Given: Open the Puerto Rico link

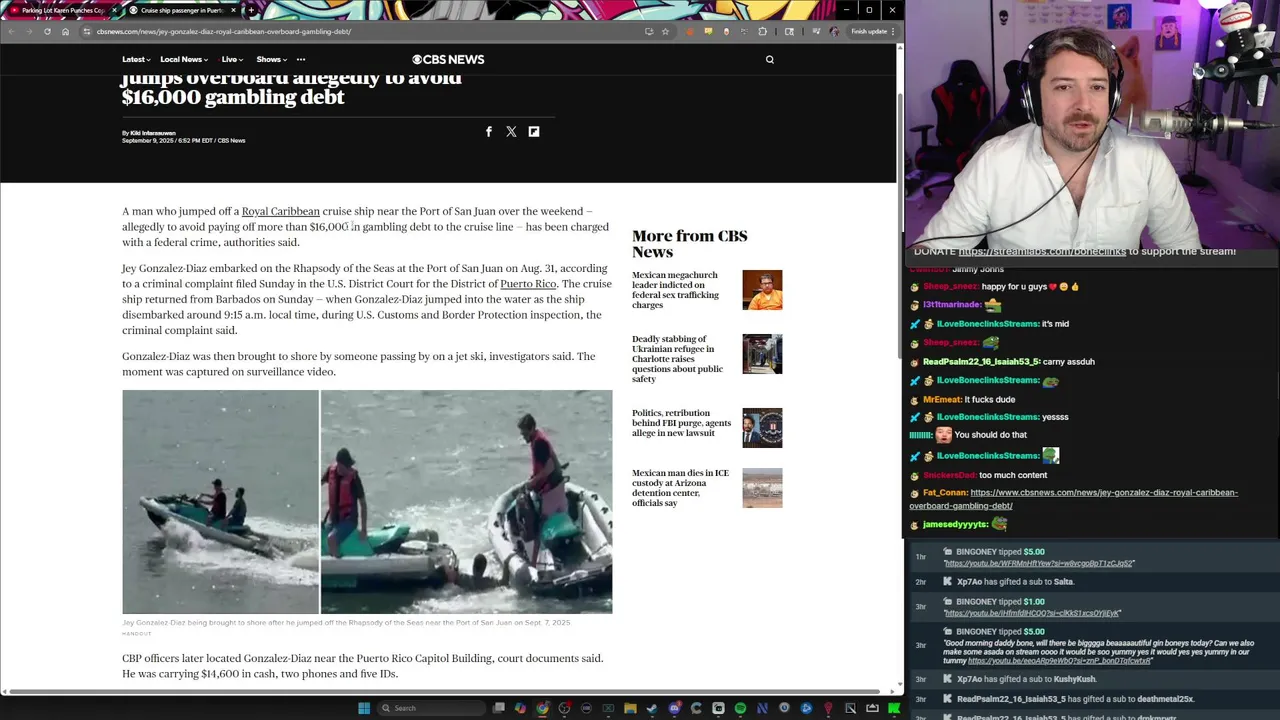Looking at the screenshot, I should click(x=528, y=284).
